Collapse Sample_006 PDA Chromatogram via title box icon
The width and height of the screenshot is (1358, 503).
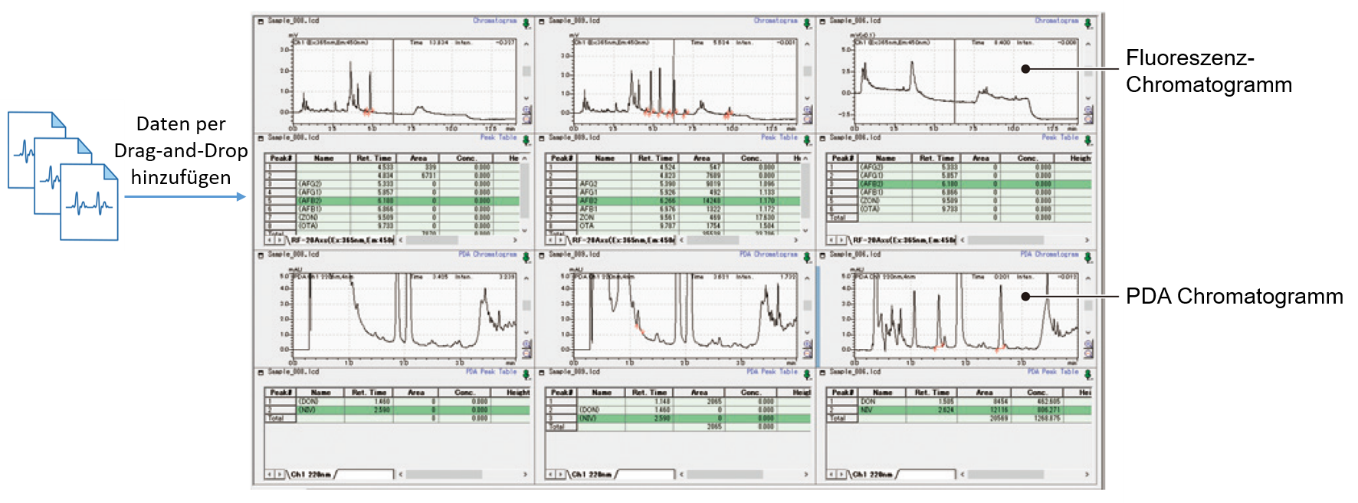coord(823,254)
